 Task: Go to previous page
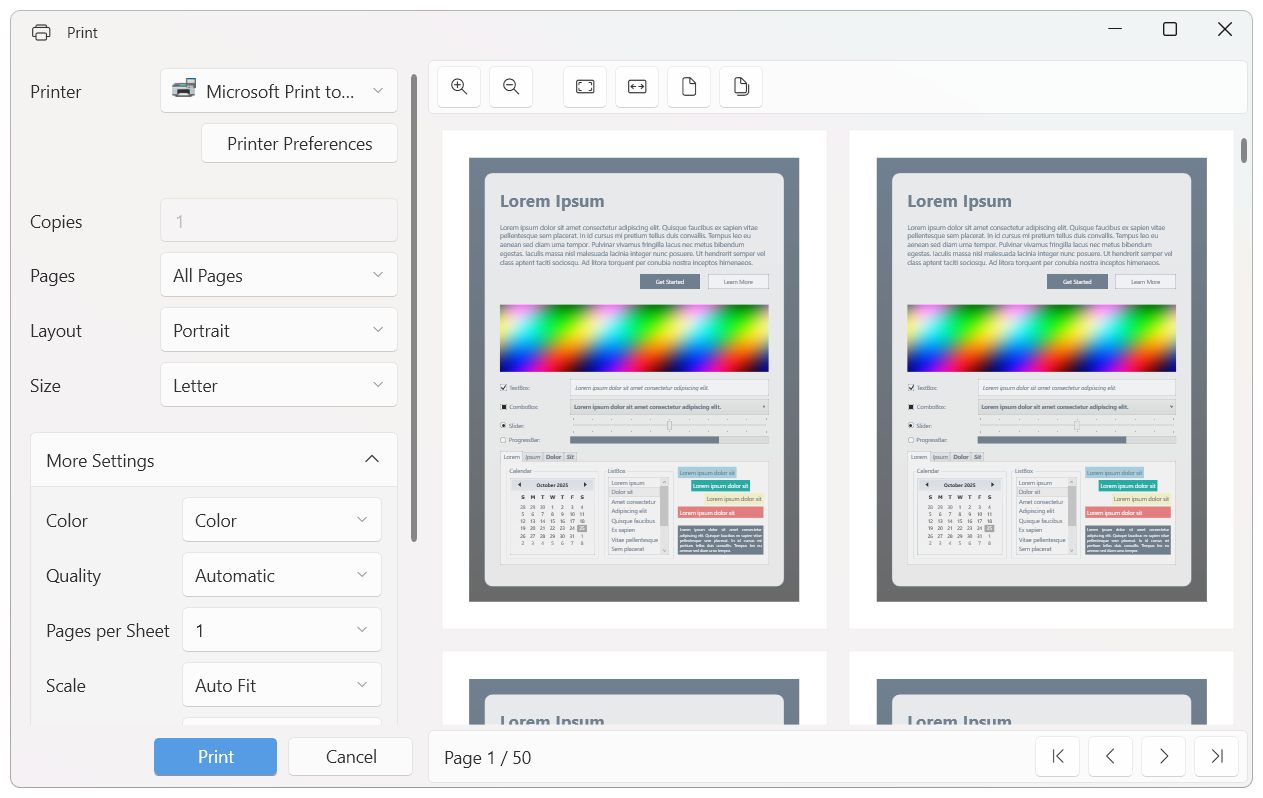click(x=1110, y=757)
